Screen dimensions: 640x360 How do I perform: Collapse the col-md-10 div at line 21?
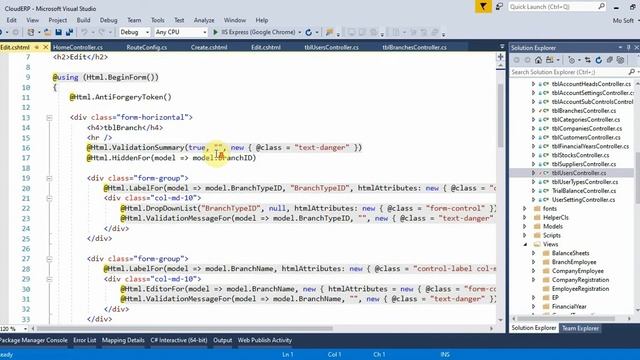click(49, 198)
